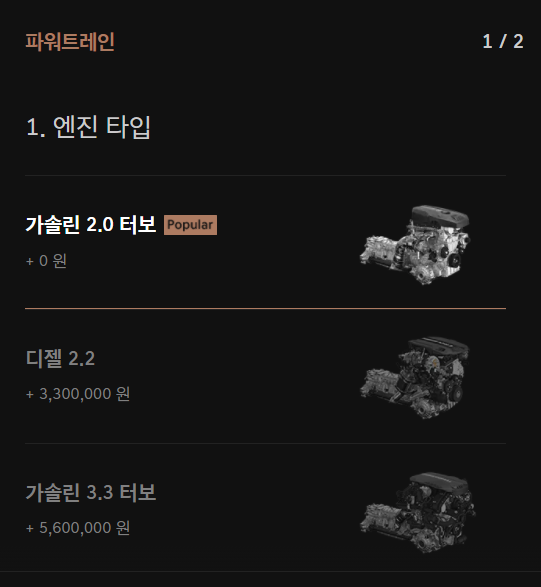Viewport: 541px width, 587px height.
Task: Click the number 2 in the page counter
Action: [518, 41]
